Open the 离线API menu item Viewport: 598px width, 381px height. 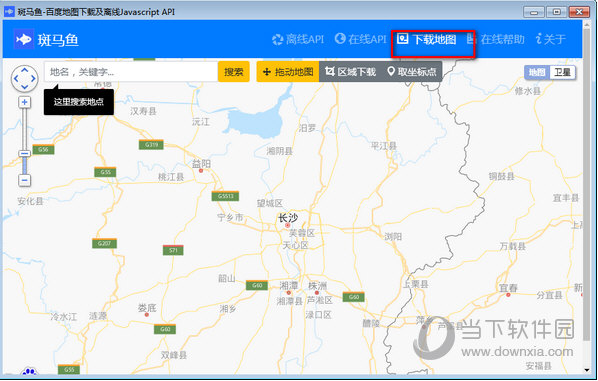298,39
